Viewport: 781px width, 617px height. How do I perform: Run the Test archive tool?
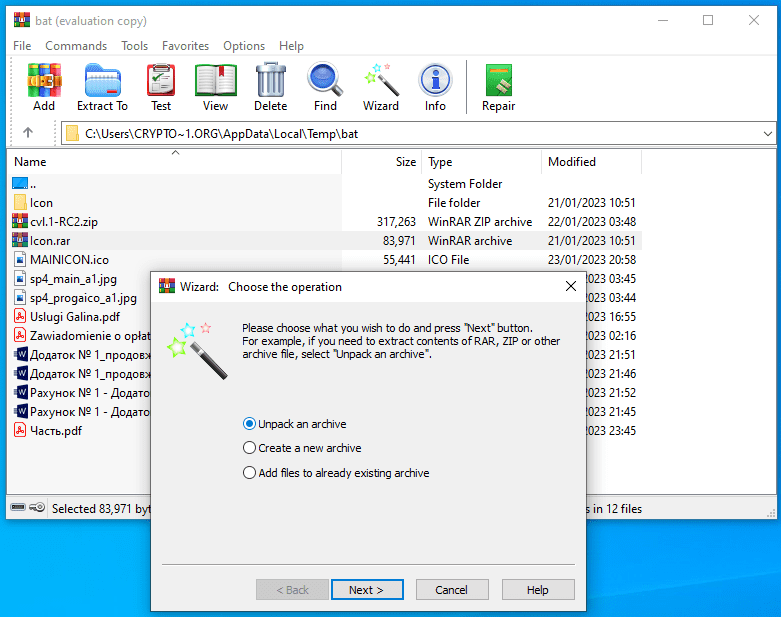(x=161, y=87)
